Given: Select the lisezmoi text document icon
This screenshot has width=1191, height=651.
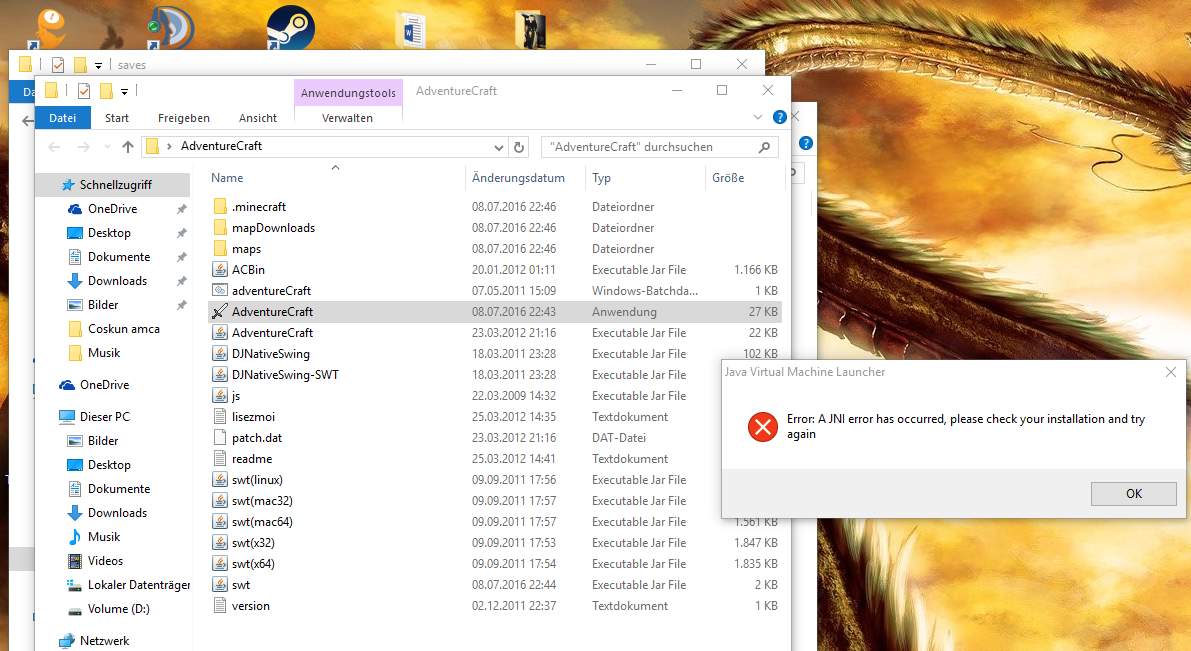Looking at the screenshot, I should click(220, 416).
